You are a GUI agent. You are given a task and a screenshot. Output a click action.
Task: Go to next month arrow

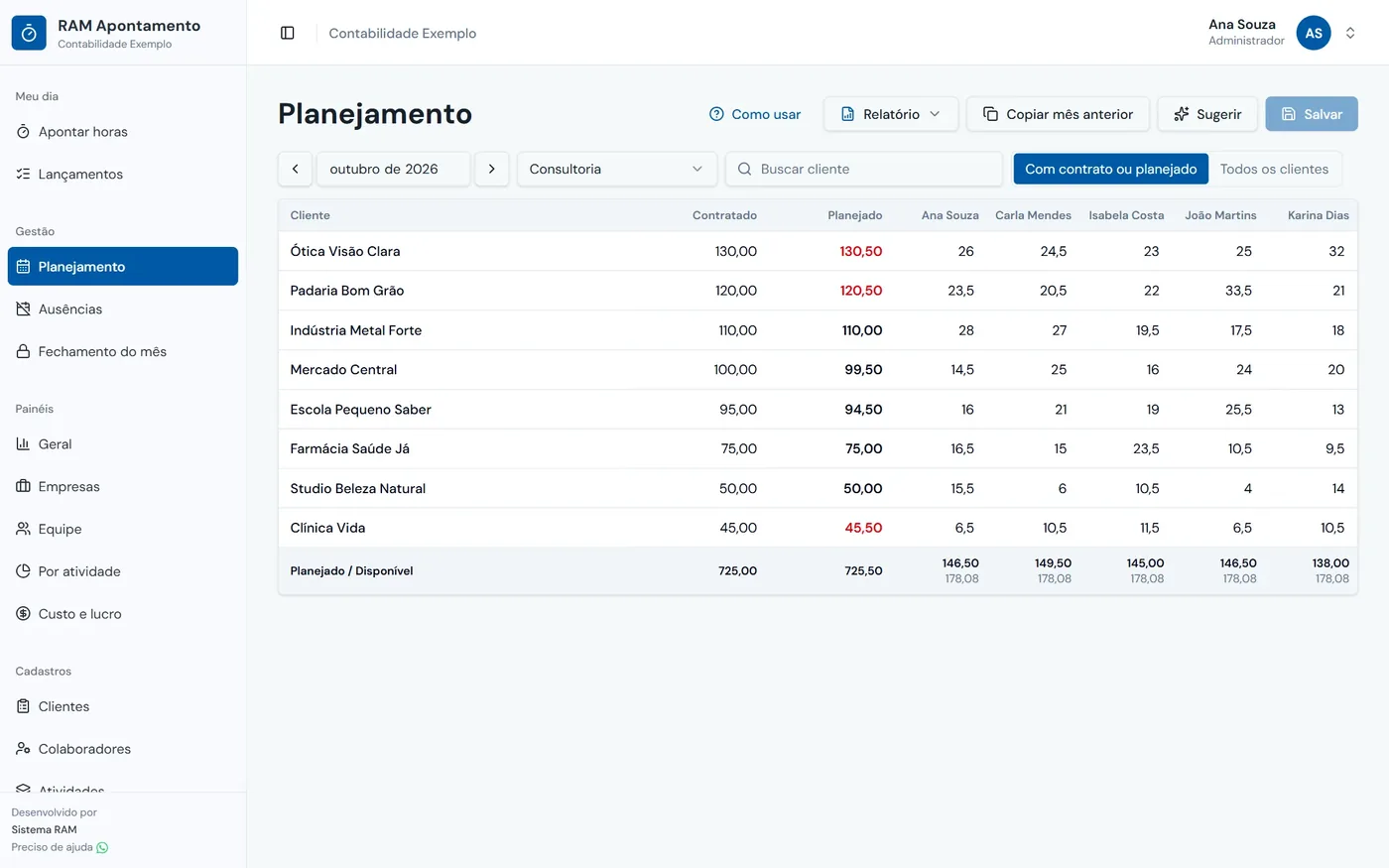(492, 169)
